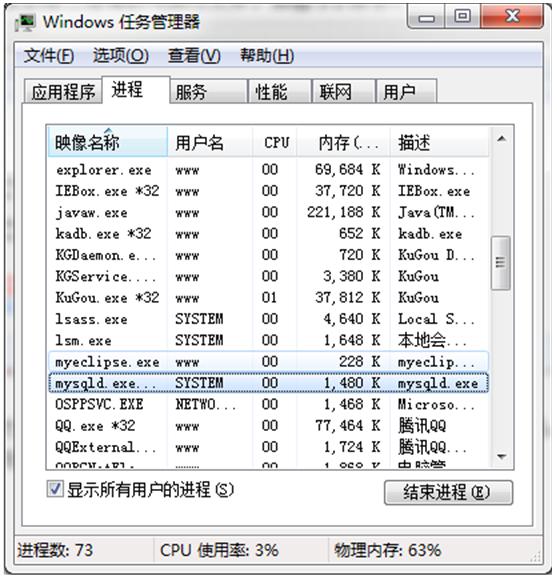Sort by 内存 column header
557x580 pixels.
pos(344,142)
